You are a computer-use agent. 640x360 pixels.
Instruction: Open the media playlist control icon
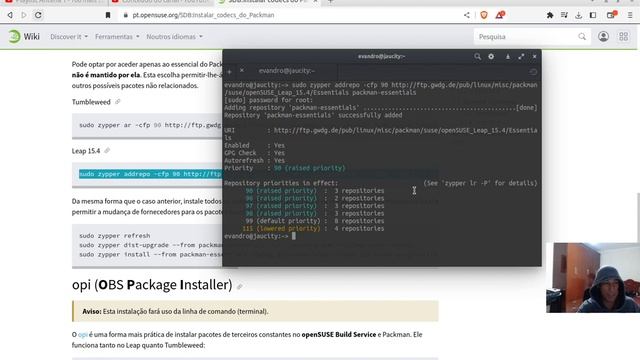coord(564,15)
